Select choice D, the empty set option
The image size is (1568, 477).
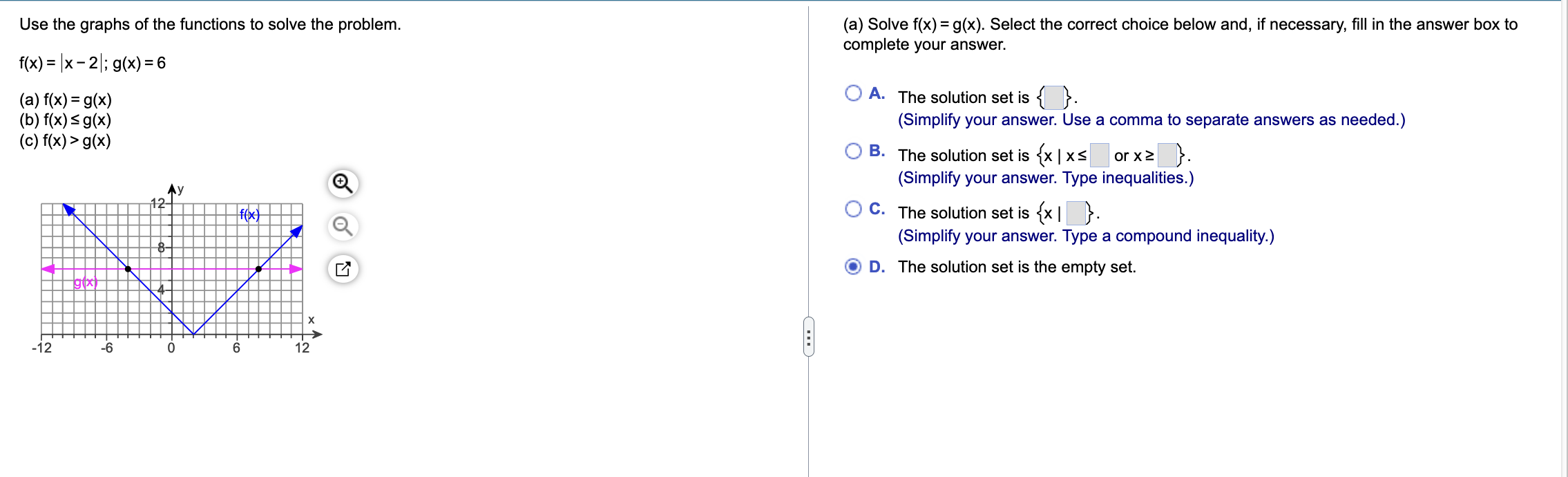(x=852, y=265)
